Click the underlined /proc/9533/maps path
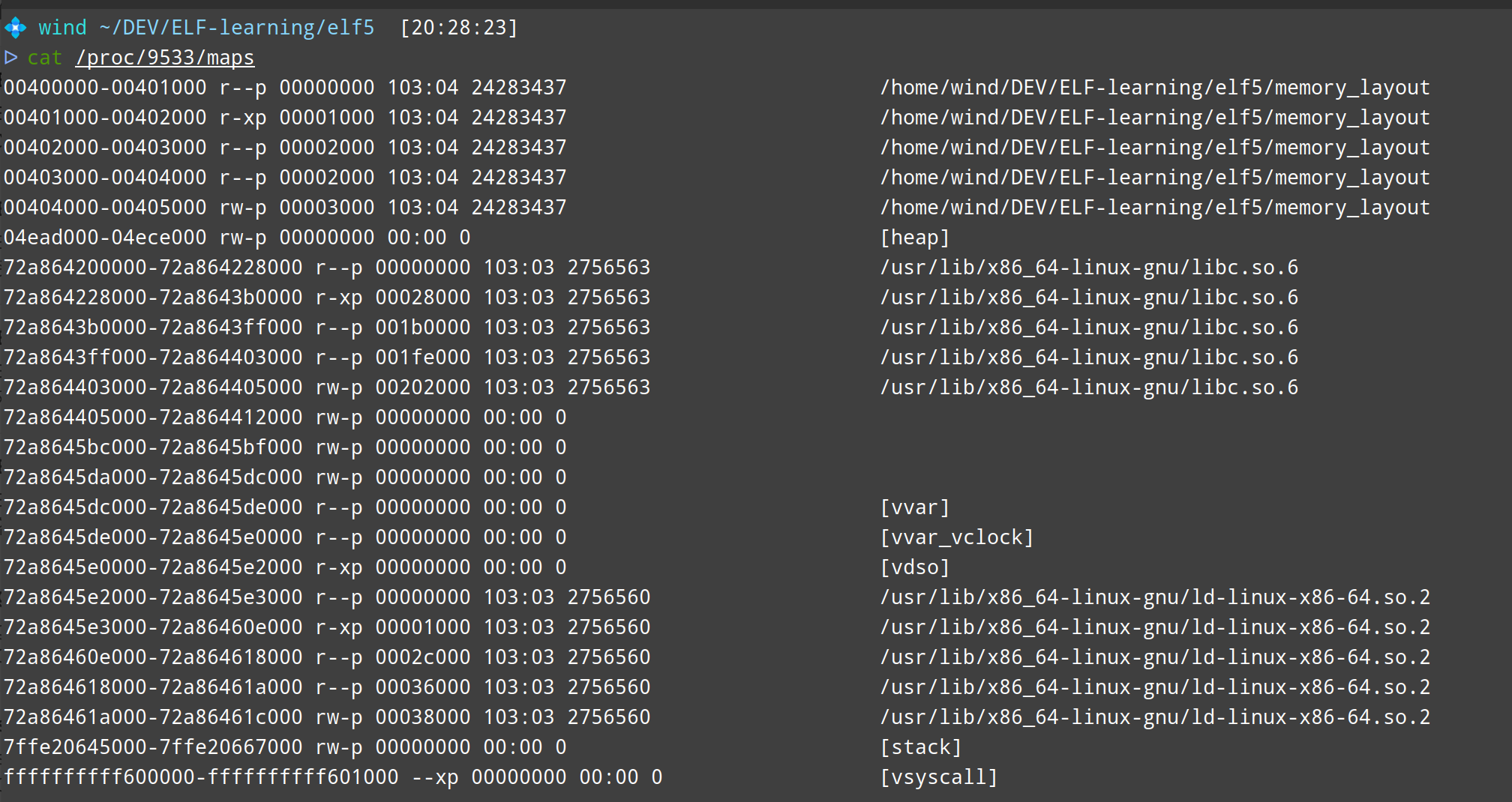The height and width of the screenshot is (802, 1512). (x=164, y=58)
